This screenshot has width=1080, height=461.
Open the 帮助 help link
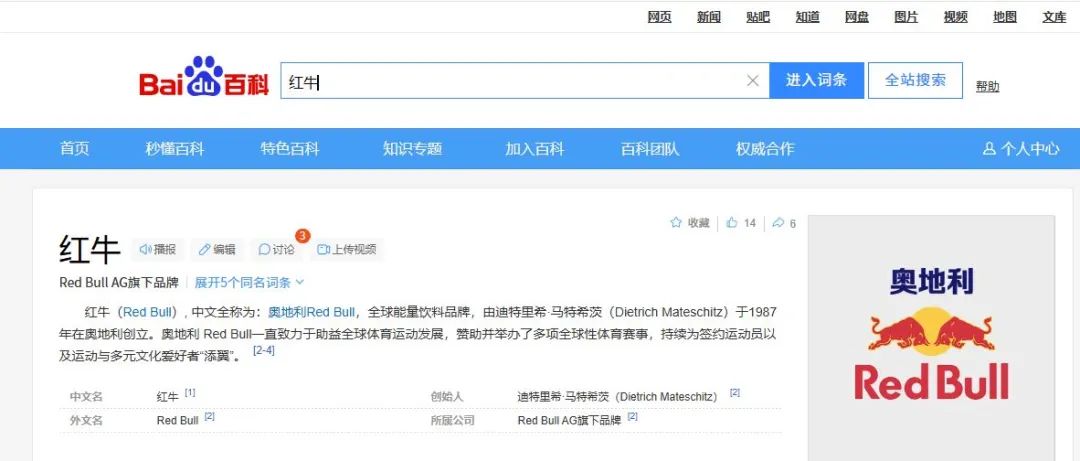click(x=987, y=86)
